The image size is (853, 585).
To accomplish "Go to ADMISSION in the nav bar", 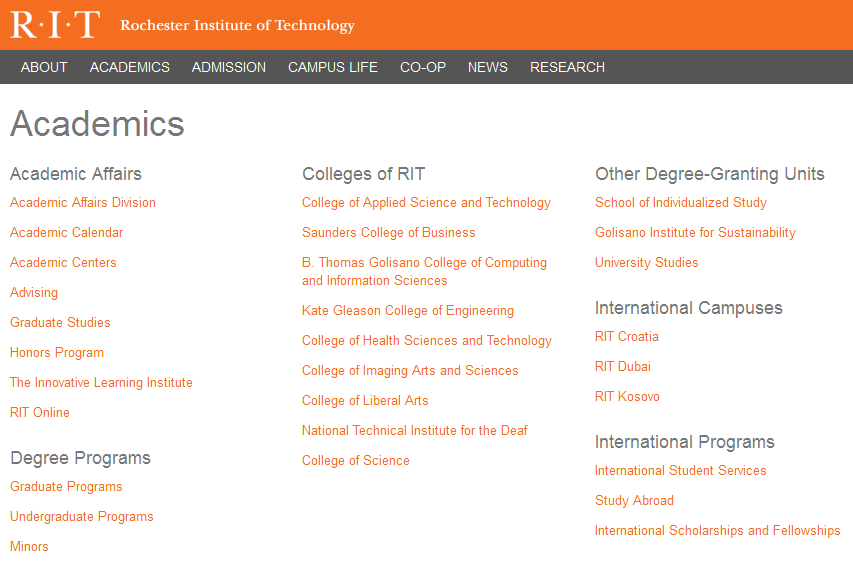I will pos(229,67).
